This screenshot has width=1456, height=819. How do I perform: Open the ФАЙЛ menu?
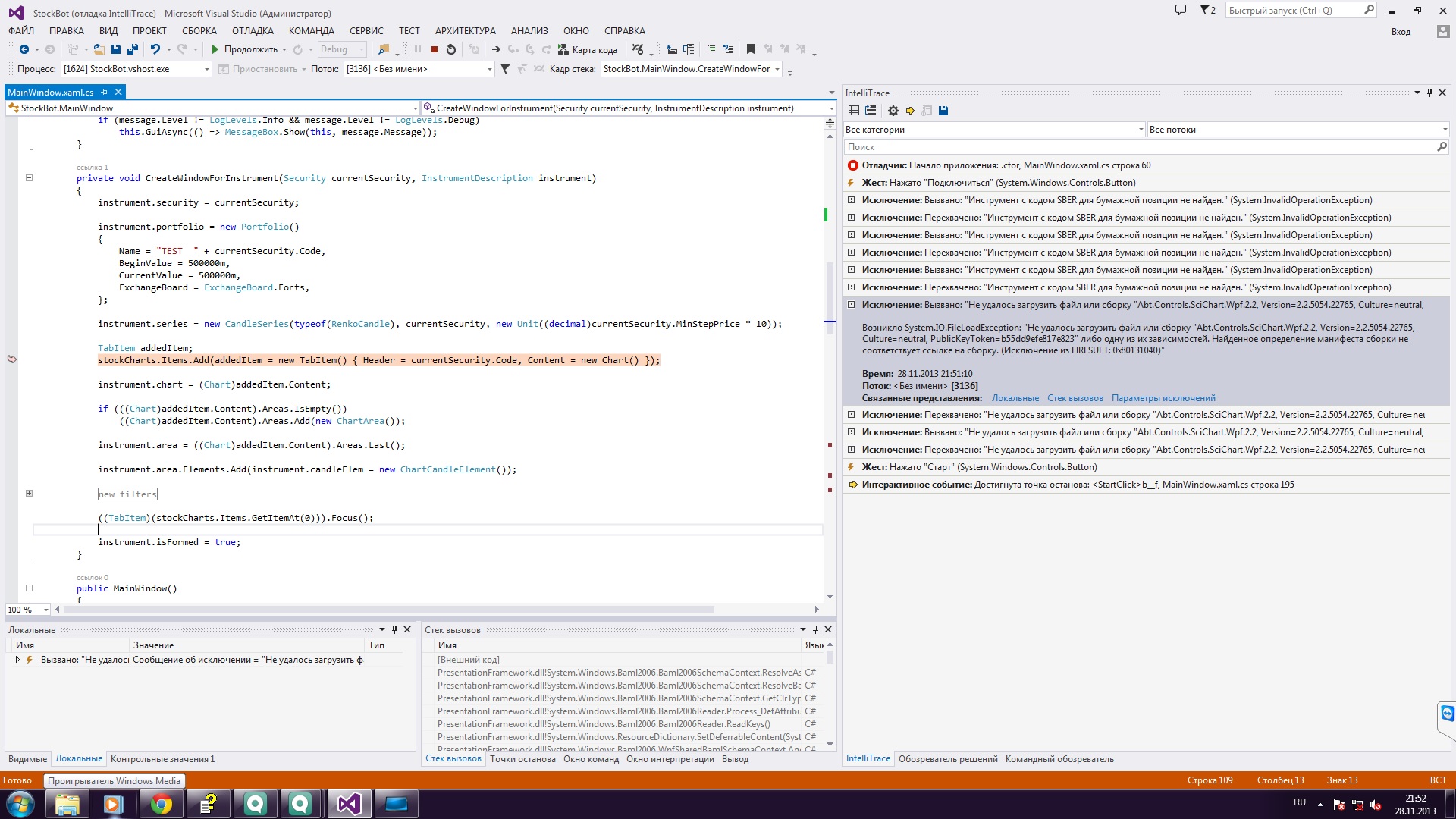click(x=21, y=31)
